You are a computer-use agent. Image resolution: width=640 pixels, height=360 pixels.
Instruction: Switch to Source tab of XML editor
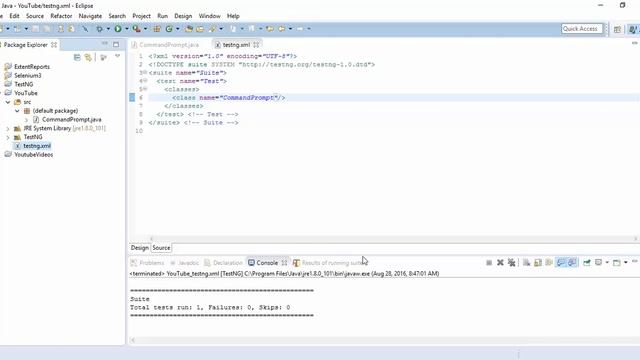(x=161, y=248)
